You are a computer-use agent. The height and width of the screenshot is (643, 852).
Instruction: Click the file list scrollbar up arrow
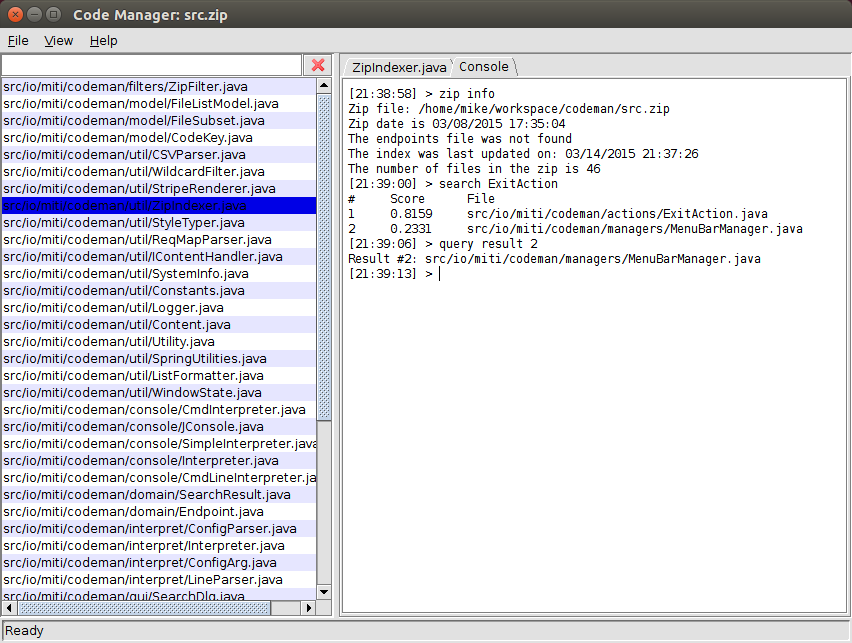point(323,85)
